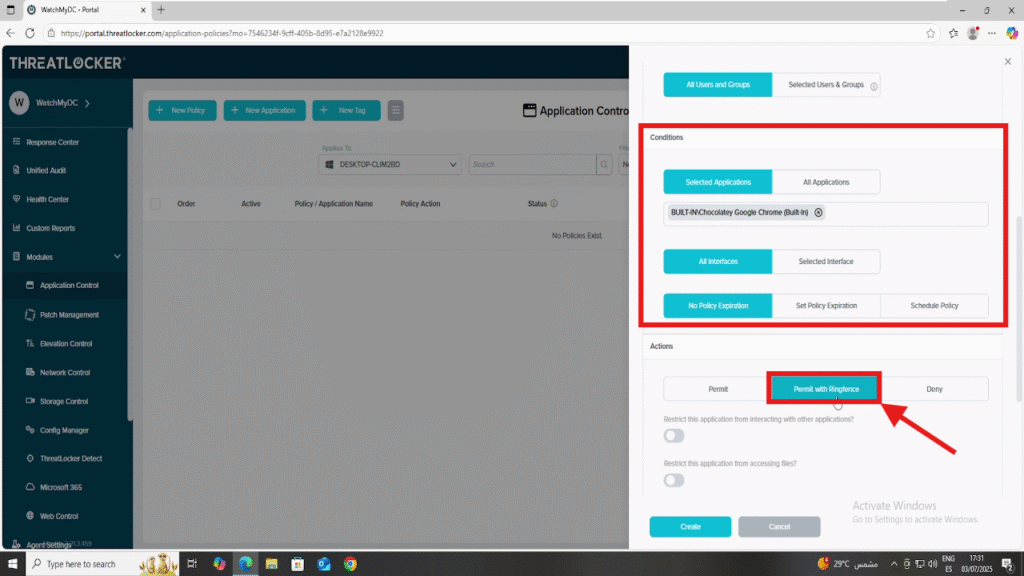Screen dimensions: 1024x576
Task: Select No Policy Expiration option
Action: [718, 306]
